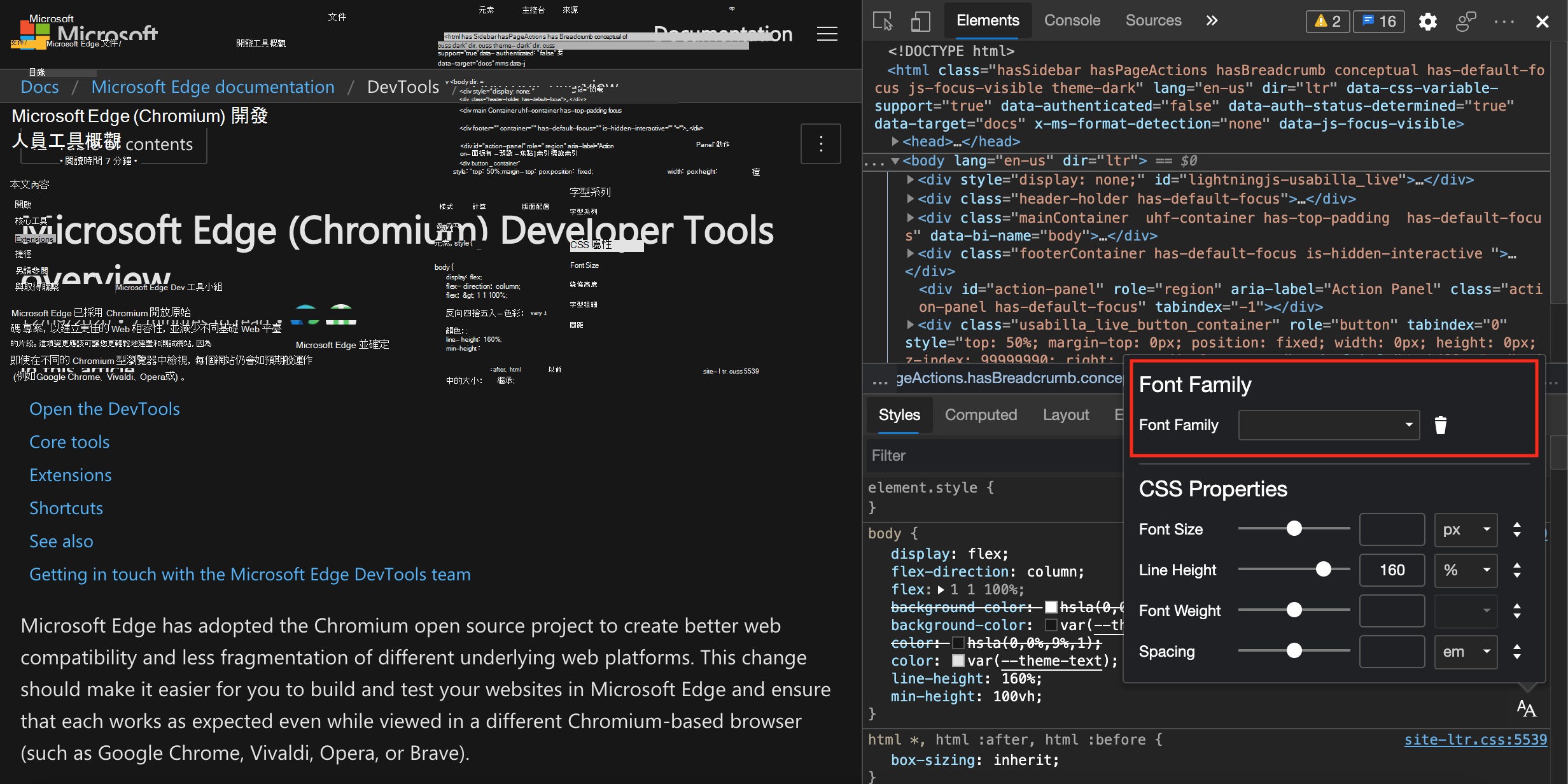This screenshot has height=784, width=1568.
Task: Click the warnings count badge
Action: (1327, 22)
